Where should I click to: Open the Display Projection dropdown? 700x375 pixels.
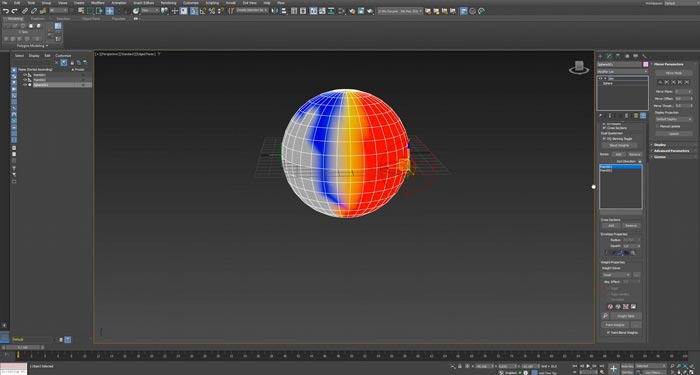(x=674, y=119)
